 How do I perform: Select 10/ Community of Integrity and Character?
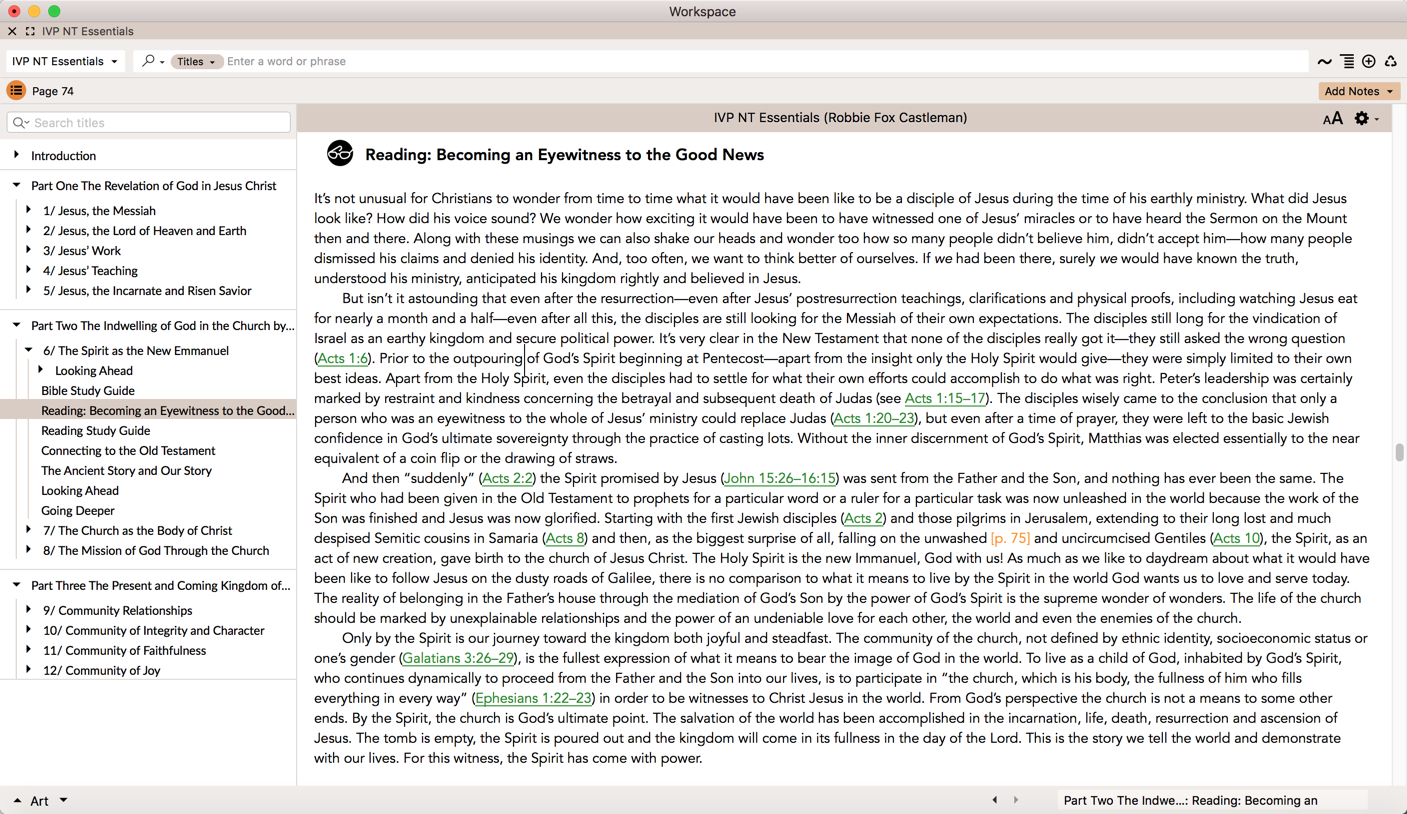pyautogui.click(x=154, y=630)
